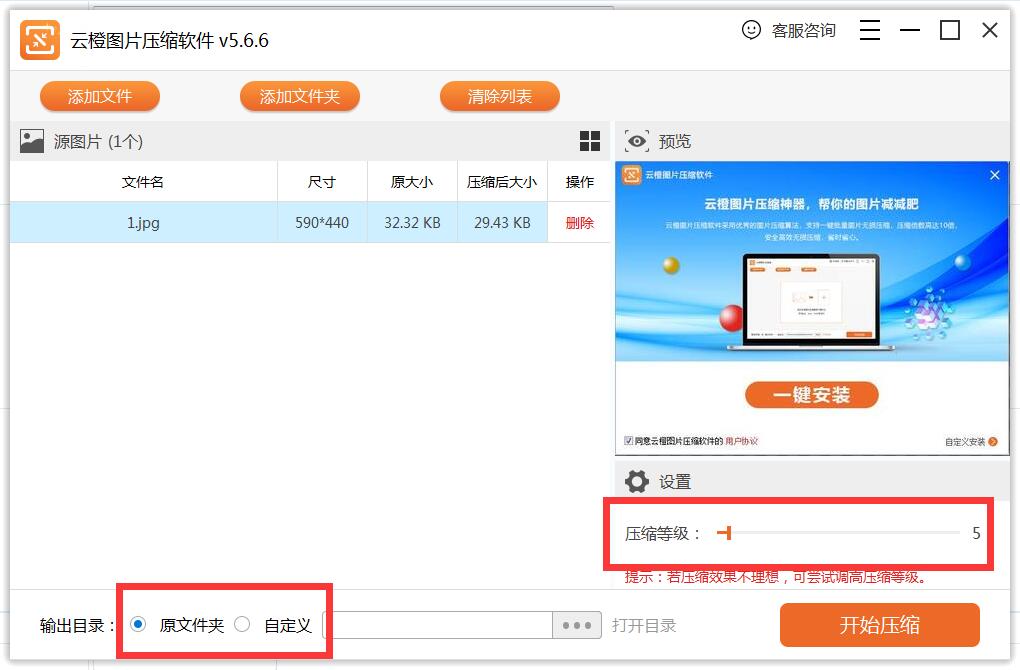Click the 添加文件 button
1020x670 pixels.
pos(100,97)
